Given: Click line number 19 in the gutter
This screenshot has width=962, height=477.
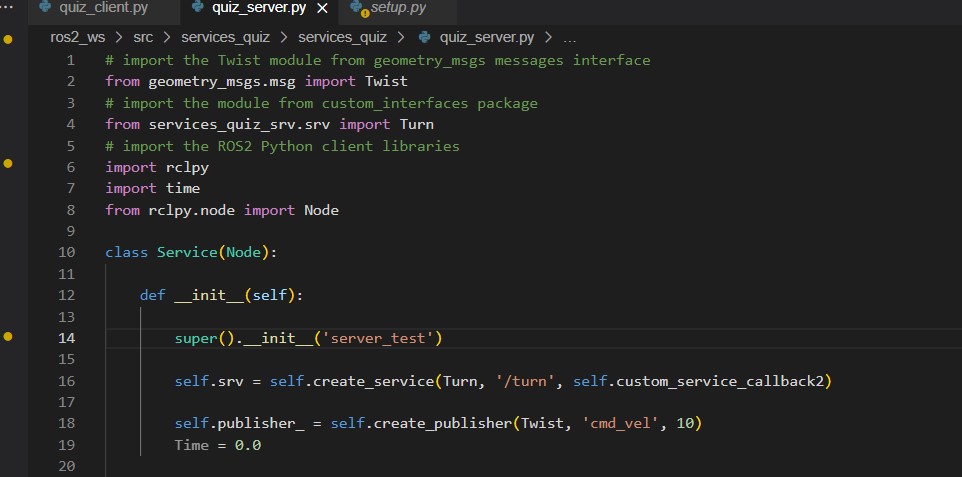Looking at the screenshot, I should [x=66, y=444].
